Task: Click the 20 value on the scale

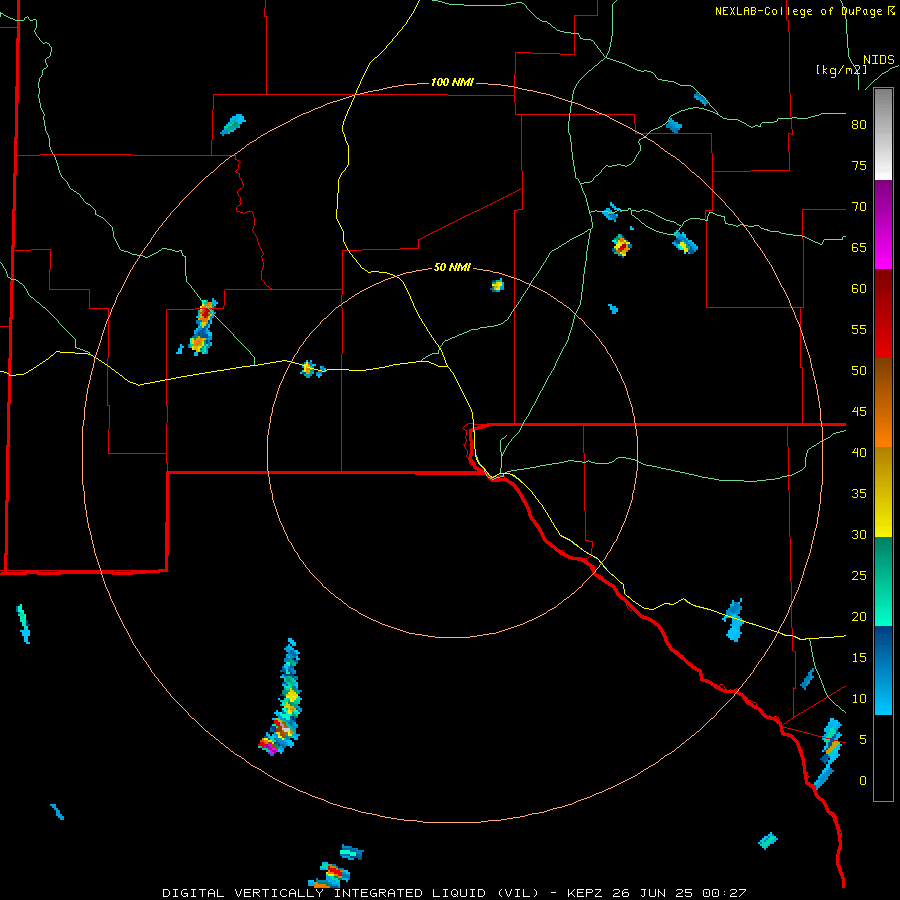Action: (859, 616)
